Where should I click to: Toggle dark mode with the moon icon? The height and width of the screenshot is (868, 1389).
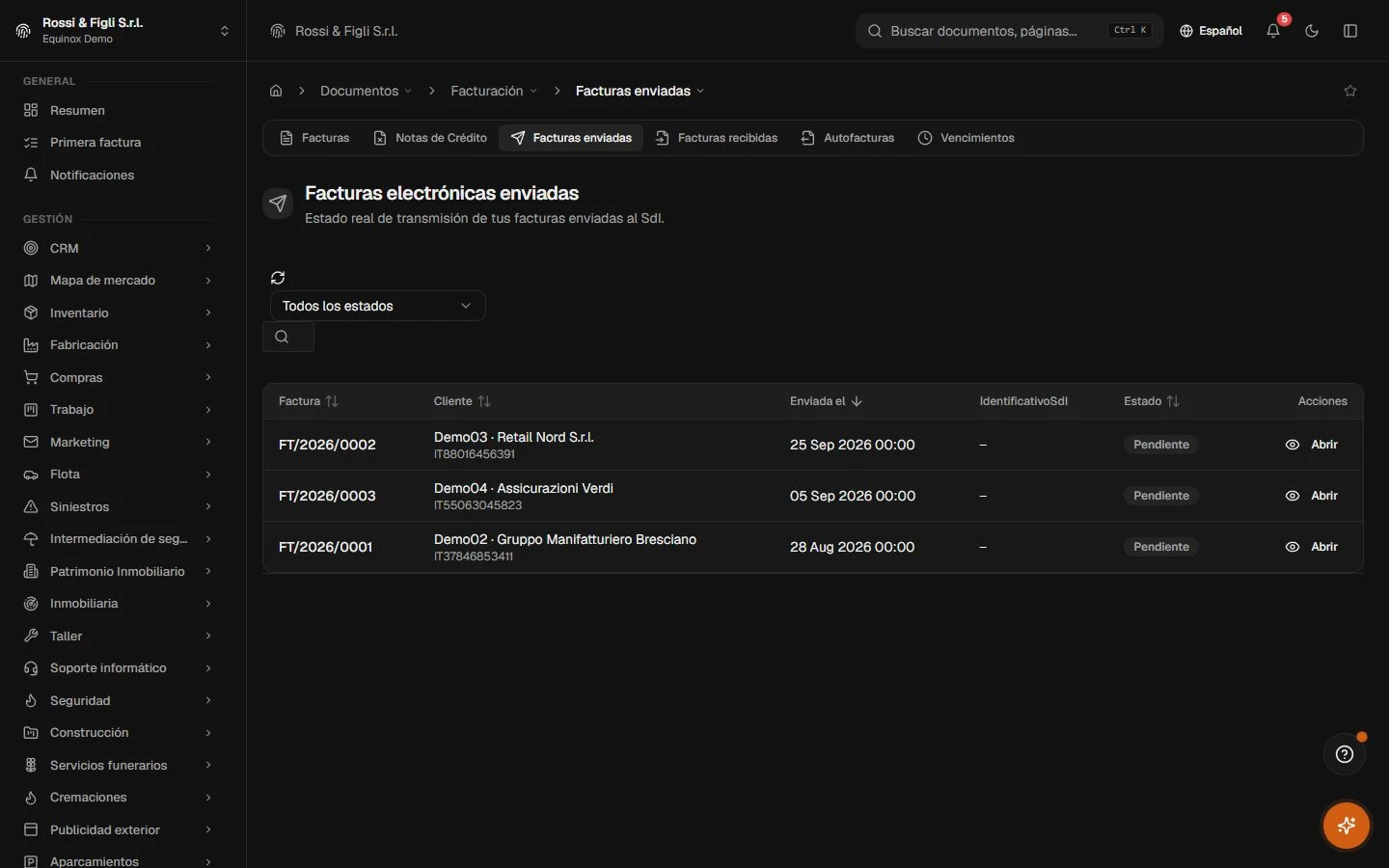coord(1312,31)
